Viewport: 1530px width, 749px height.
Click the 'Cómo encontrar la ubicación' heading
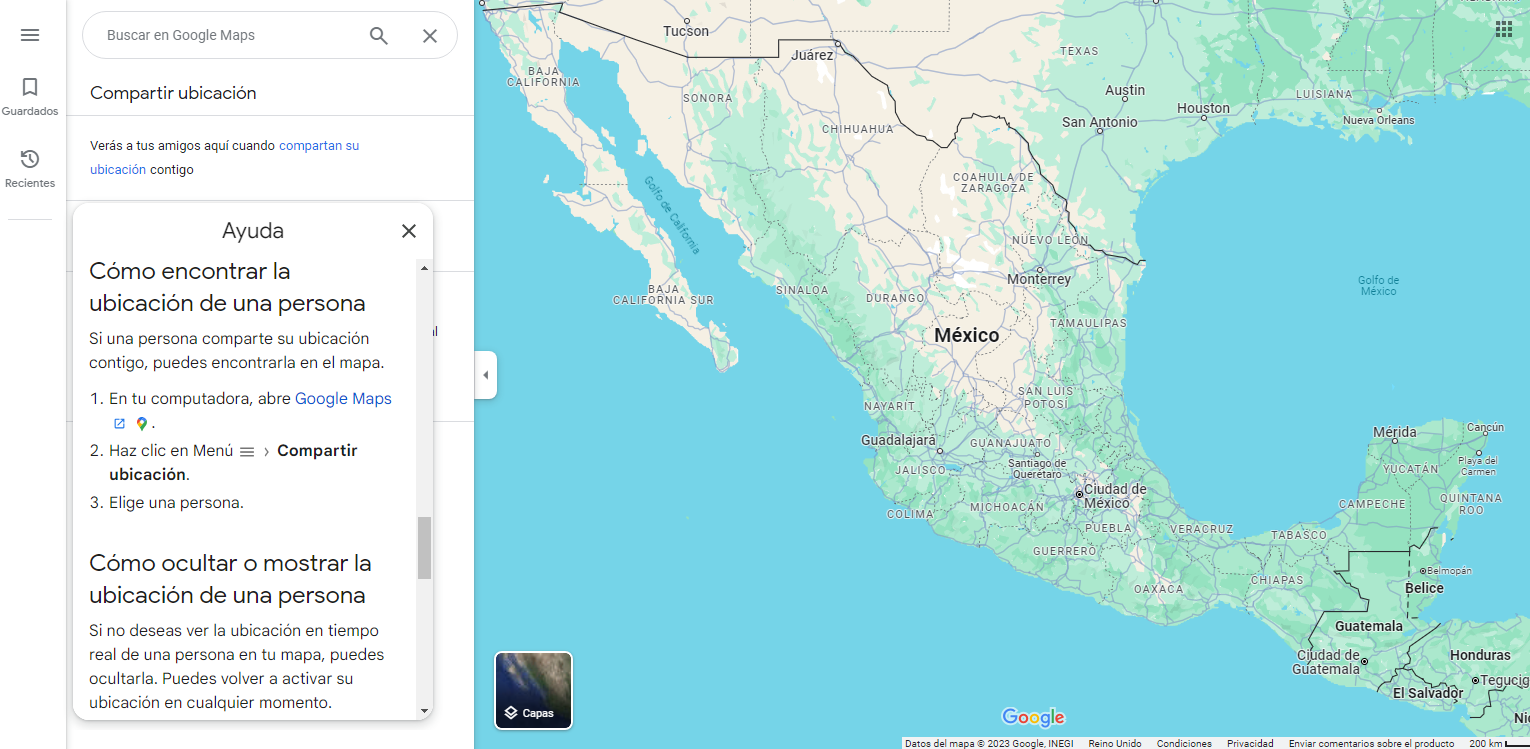[227, 287]
